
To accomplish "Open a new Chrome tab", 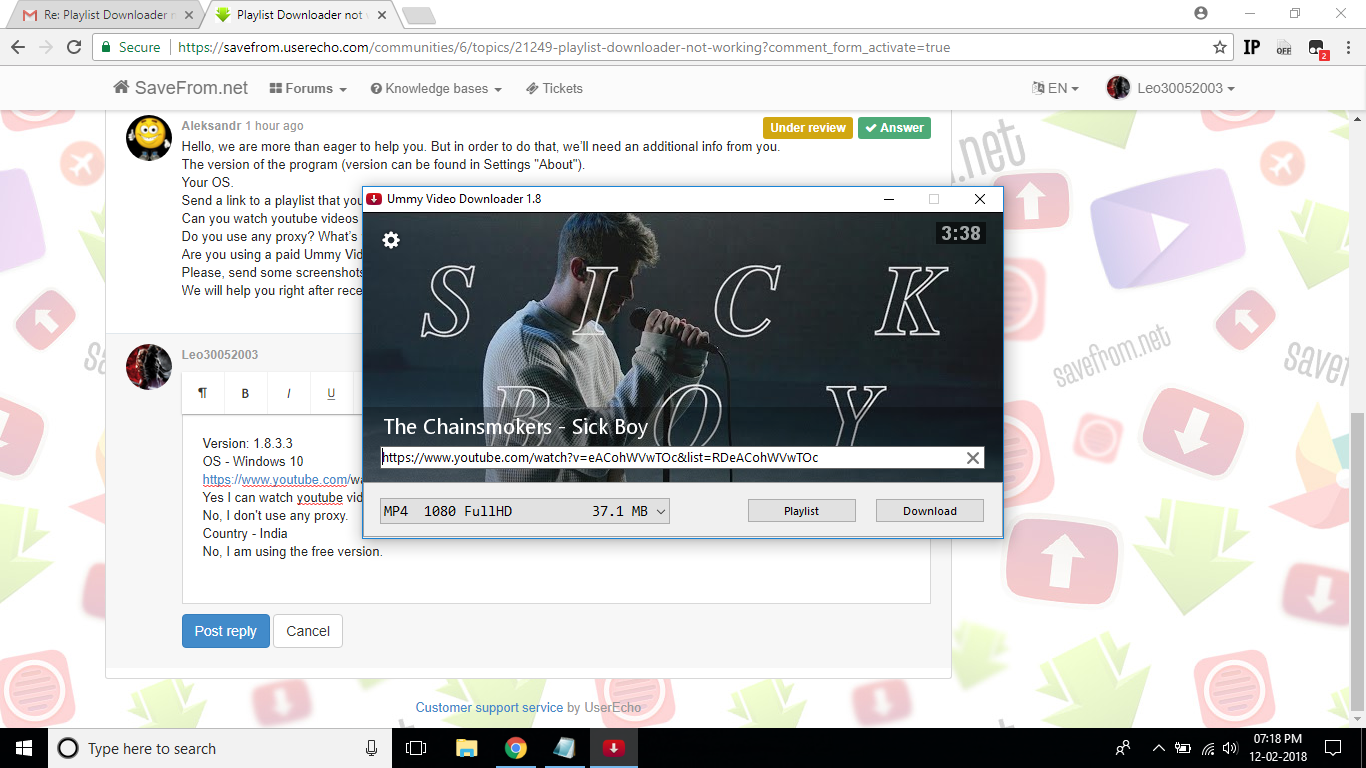I will click(418, 15).
